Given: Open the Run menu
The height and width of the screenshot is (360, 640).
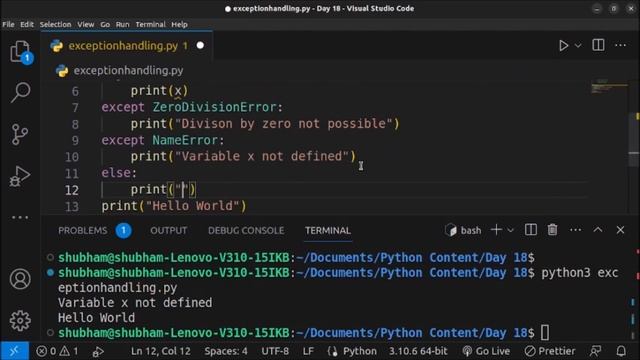Looking at the screenshot, I should (122, 24).
